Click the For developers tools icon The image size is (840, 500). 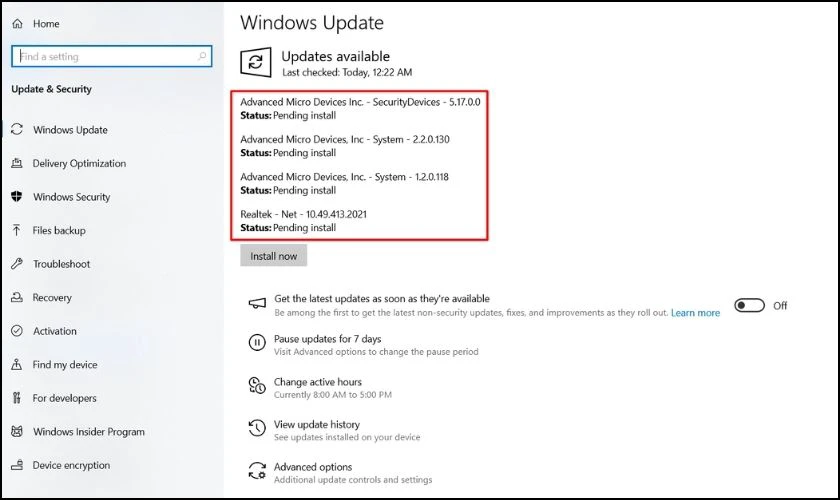17,398
